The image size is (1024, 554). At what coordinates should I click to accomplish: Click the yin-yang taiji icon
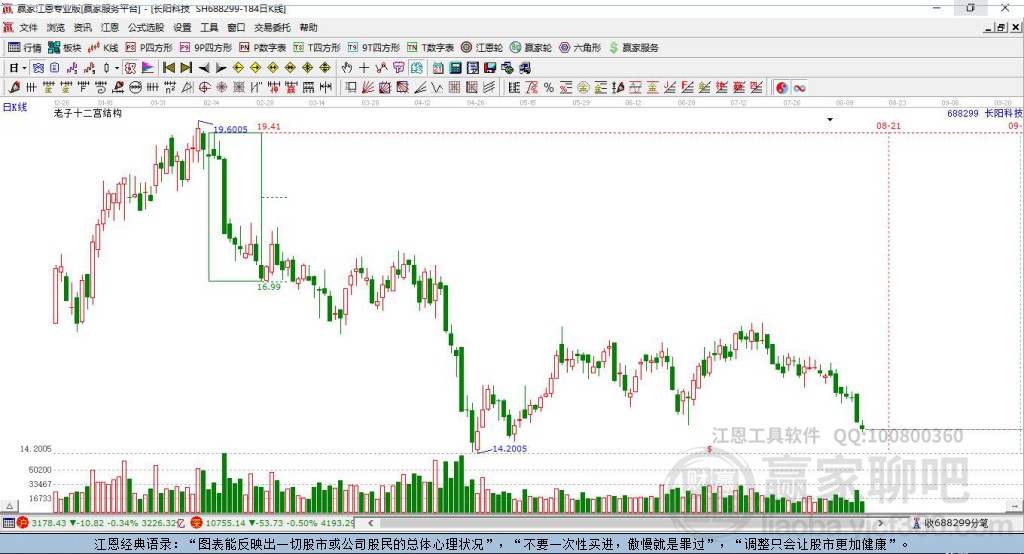point(782,88)
